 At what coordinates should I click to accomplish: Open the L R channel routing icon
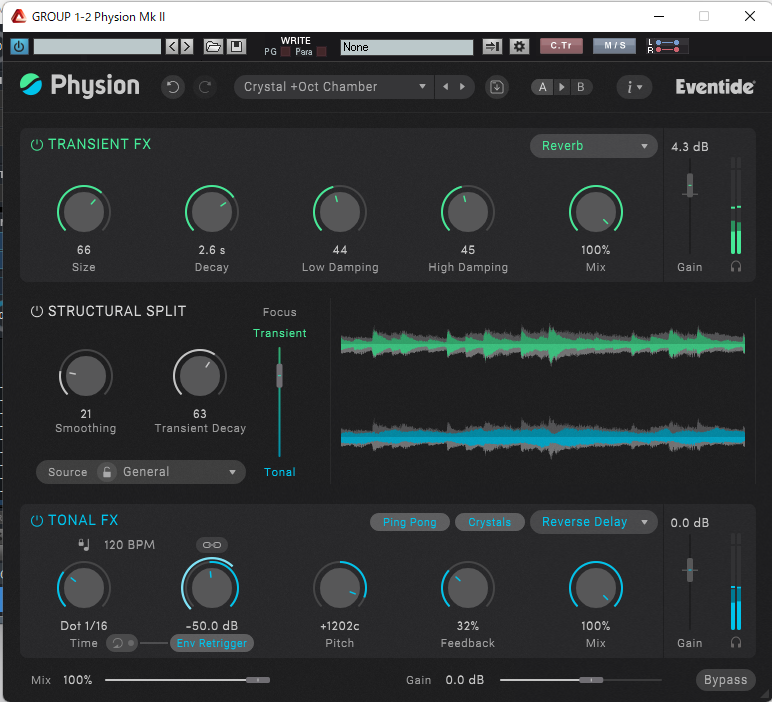pyautogui.click(x=667, y=46)
